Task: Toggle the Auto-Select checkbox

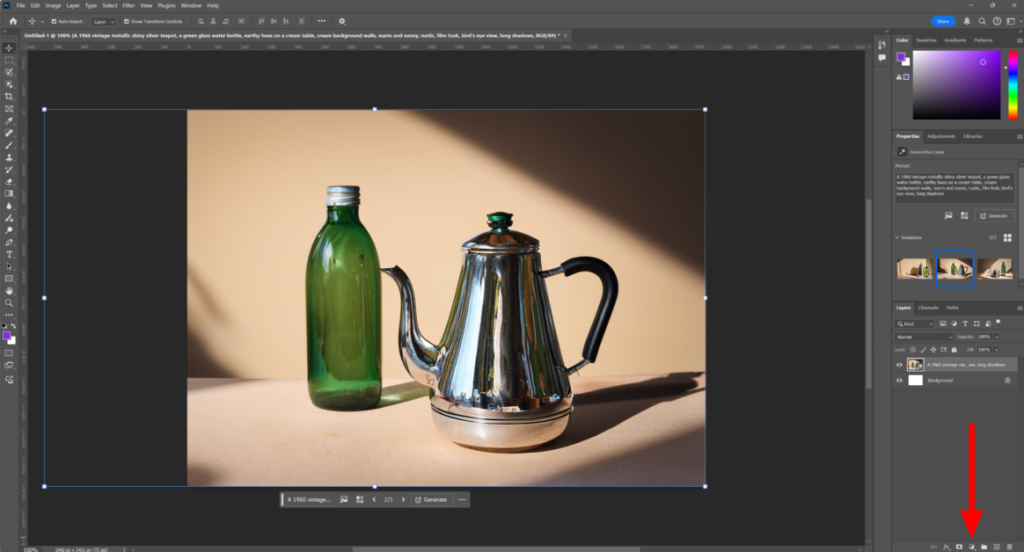Action: (x=54, y=22)
